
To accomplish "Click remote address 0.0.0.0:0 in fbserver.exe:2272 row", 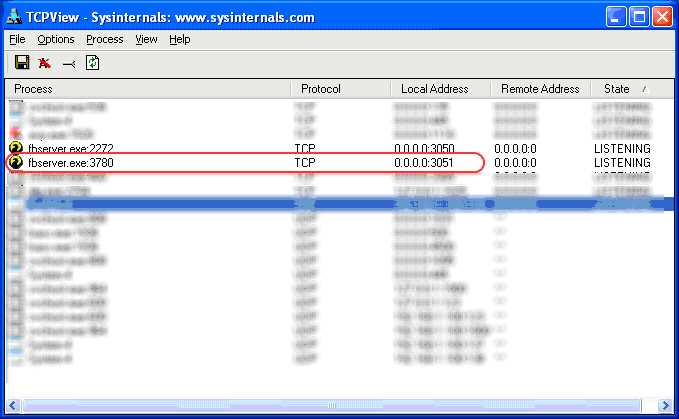I will pyautogui.click(x=515, y=148).
